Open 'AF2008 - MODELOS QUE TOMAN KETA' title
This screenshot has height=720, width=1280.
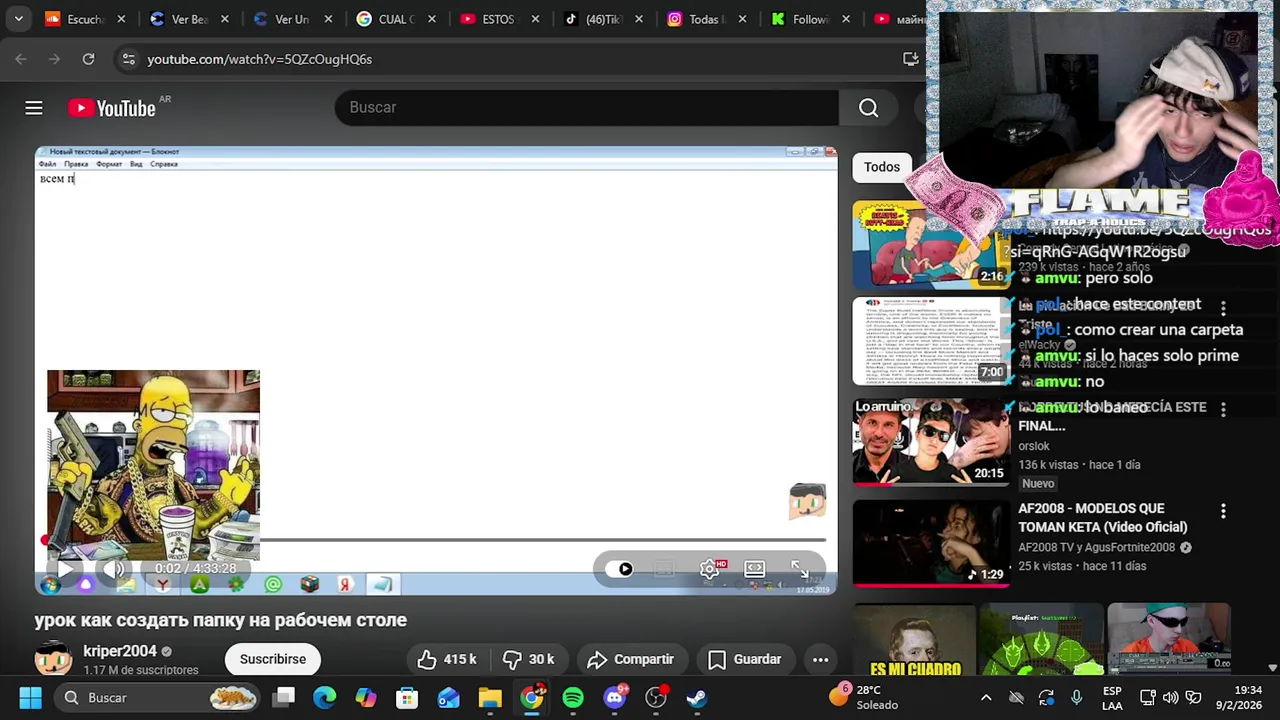tap(1103, 518)
